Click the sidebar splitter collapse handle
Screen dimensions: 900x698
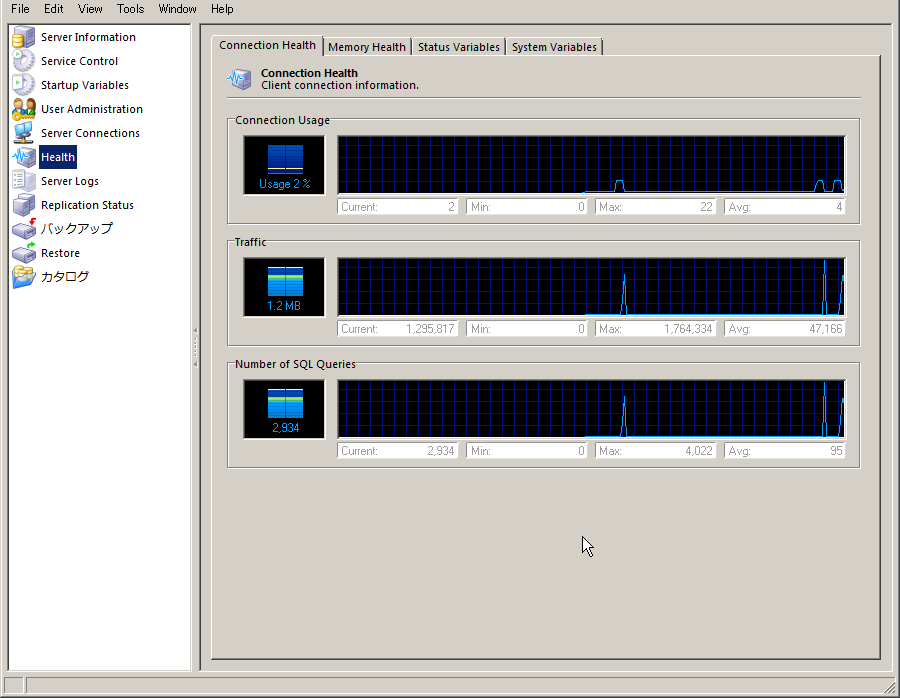click(195, 347)
